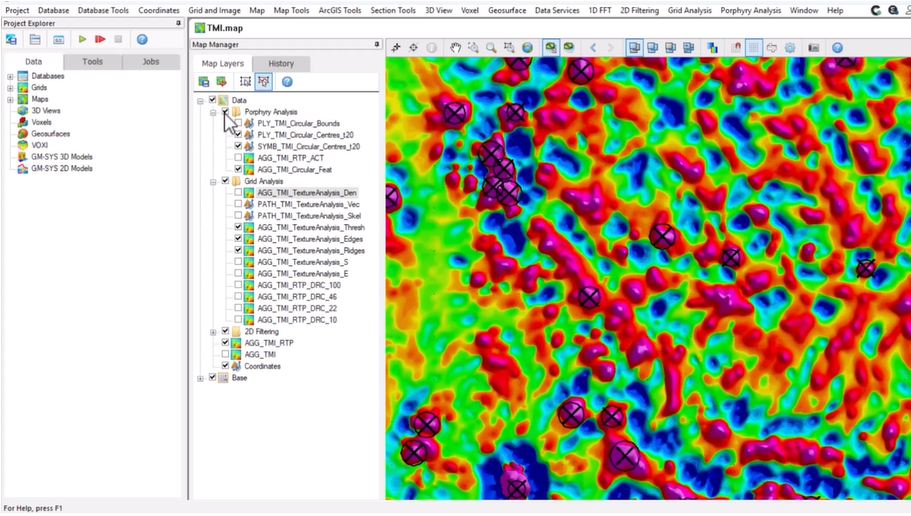Toggle the AGG_TMI_RTP layer checkbox
This screenshot has height=516, width=911.
click(225, 343)
